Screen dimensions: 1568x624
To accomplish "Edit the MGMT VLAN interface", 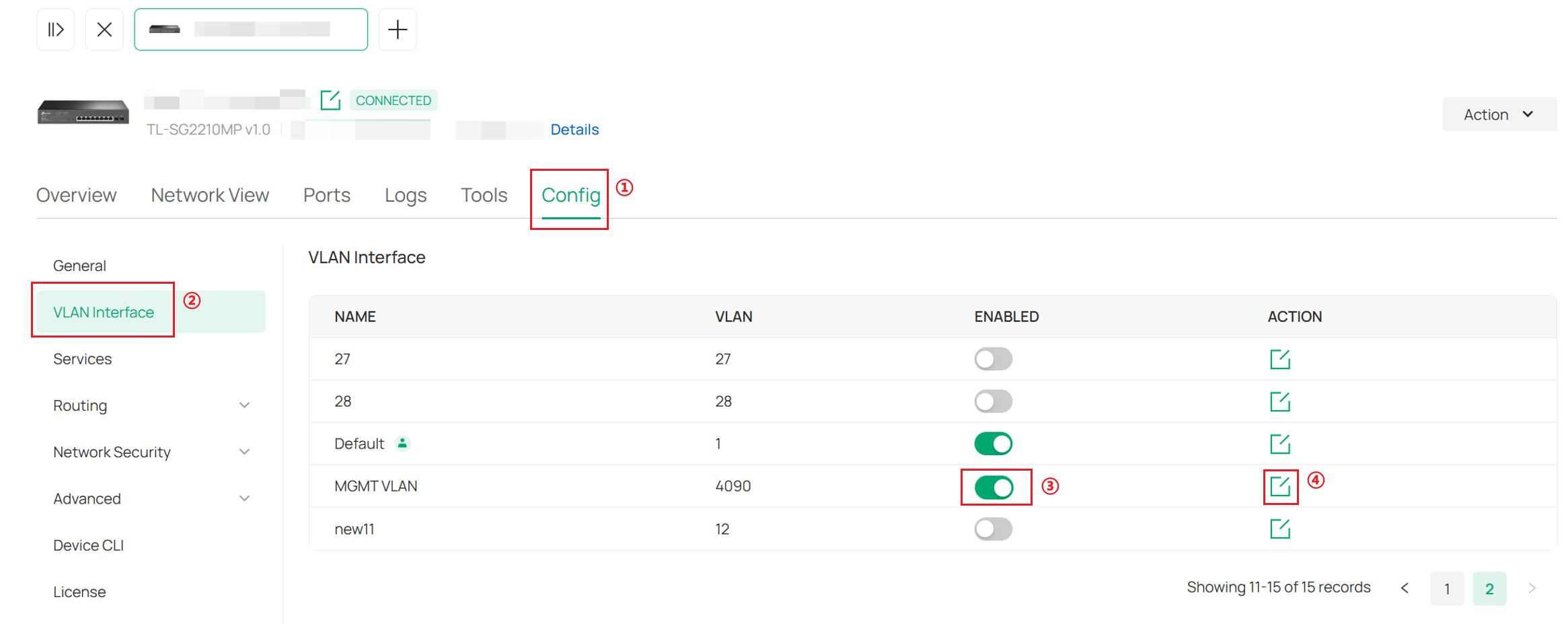I will tap(1280, 486).
